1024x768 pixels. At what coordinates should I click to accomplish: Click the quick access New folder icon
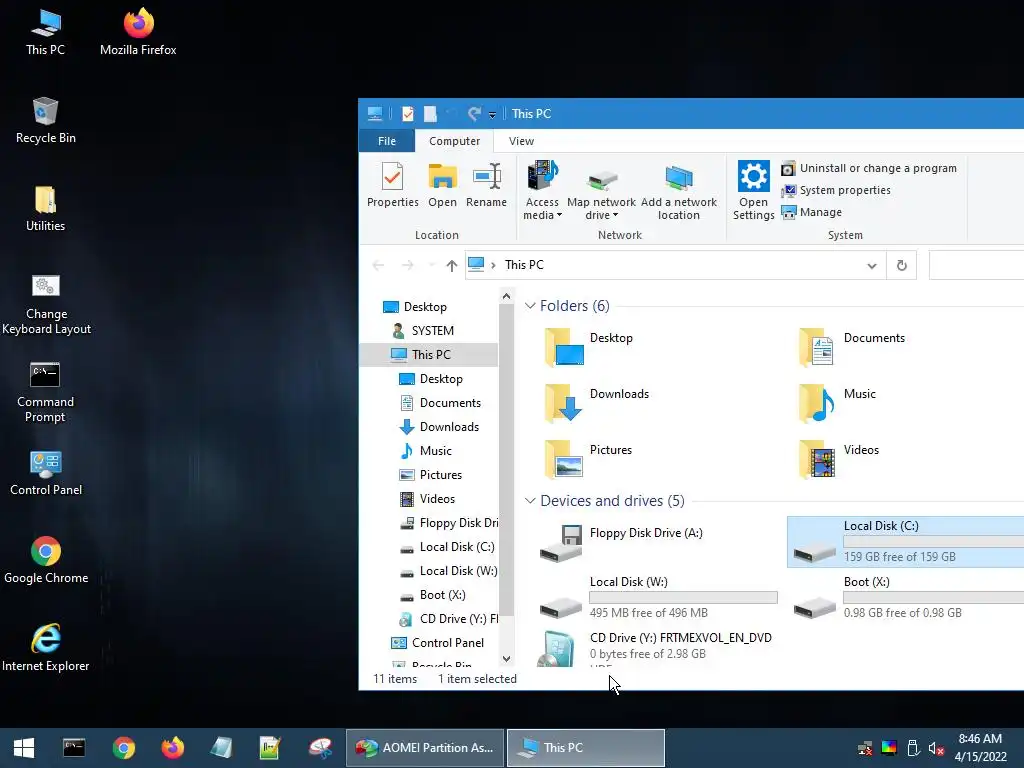(x=430, y=114)
